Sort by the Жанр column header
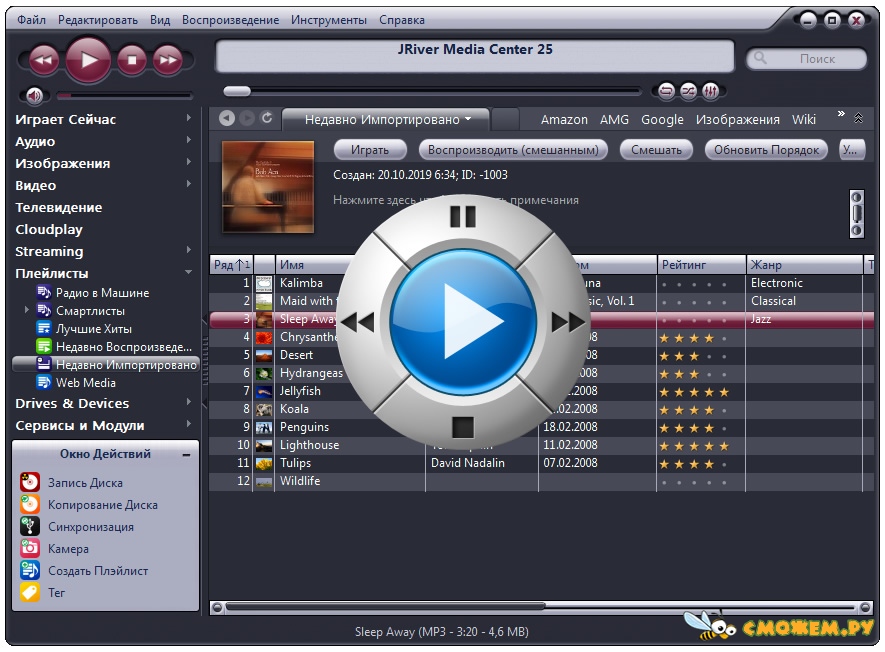The image size is (885, 652). 805,265
